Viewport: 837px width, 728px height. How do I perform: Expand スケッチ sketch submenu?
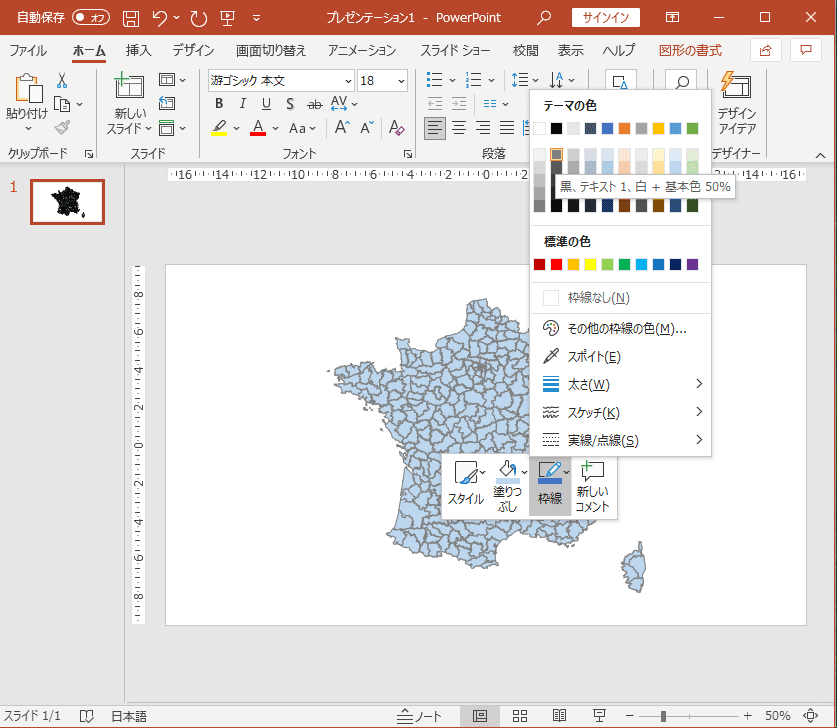click(x=620, y=412)
